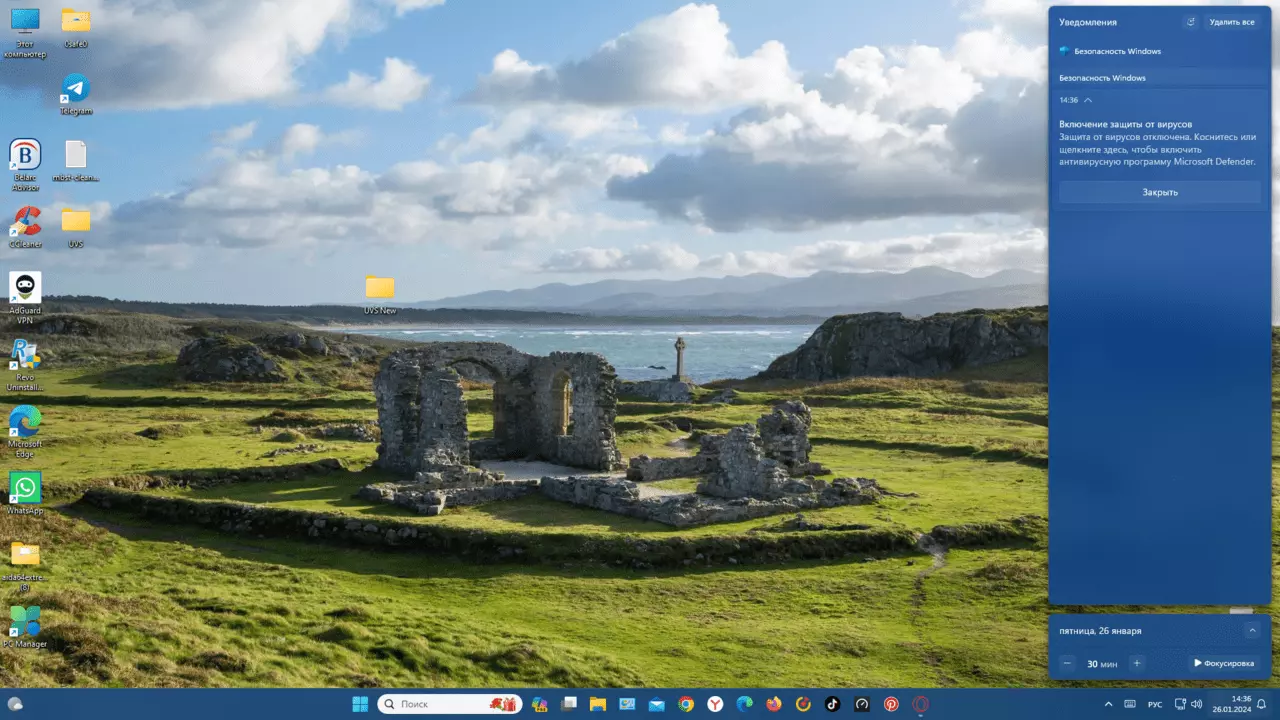Open the WhatsApp desktop shortcut
Screen dimensions: 1280x720
[x=25, y=488]
